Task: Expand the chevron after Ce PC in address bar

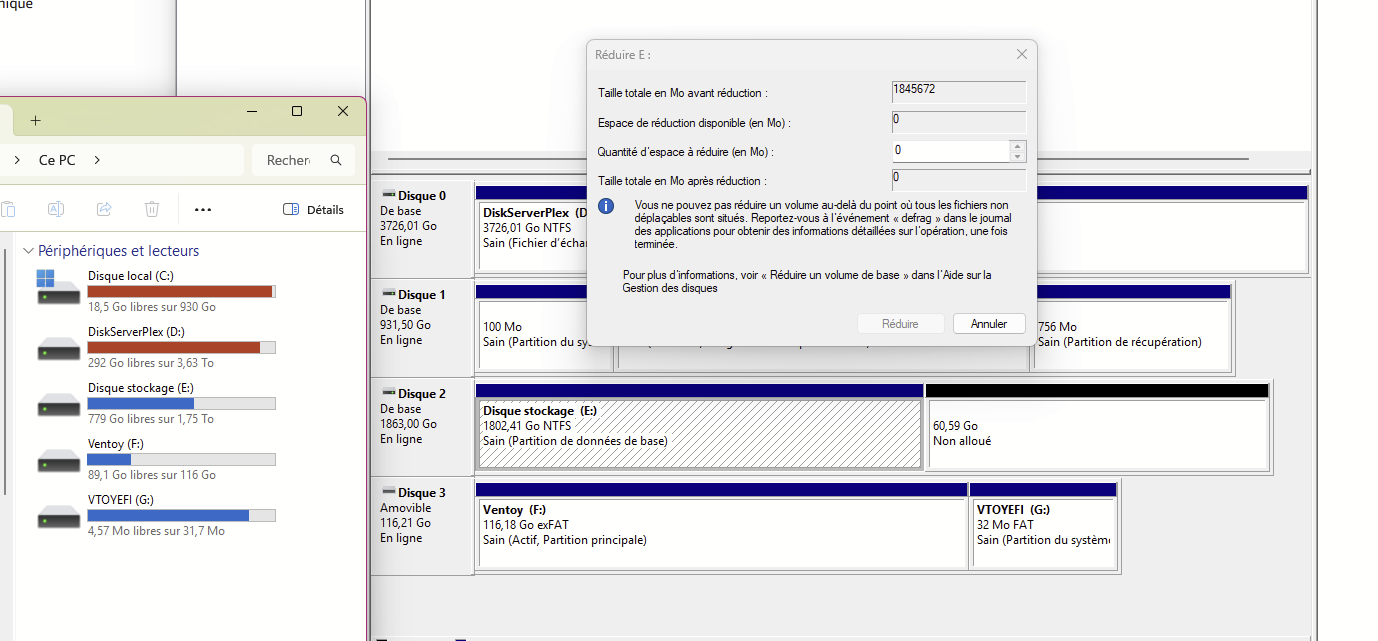Action: click(97, 160)
